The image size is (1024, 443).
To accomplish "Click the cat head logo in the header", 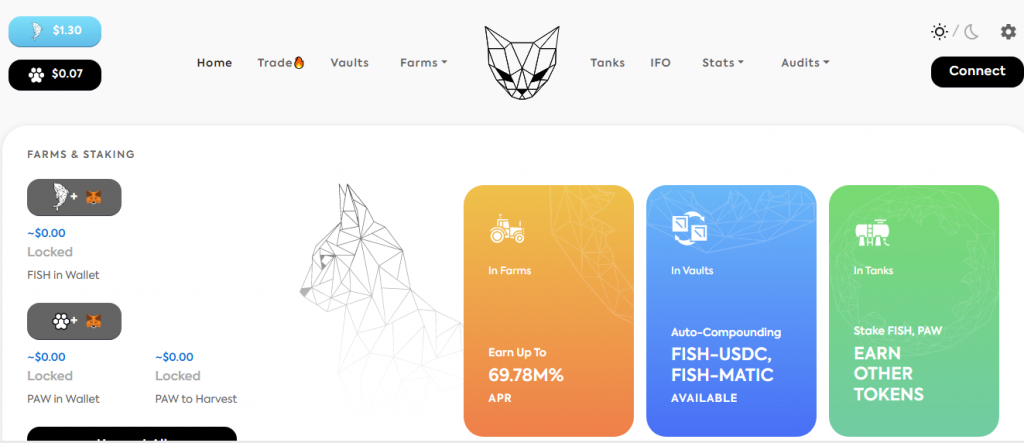I will point(522,63).
